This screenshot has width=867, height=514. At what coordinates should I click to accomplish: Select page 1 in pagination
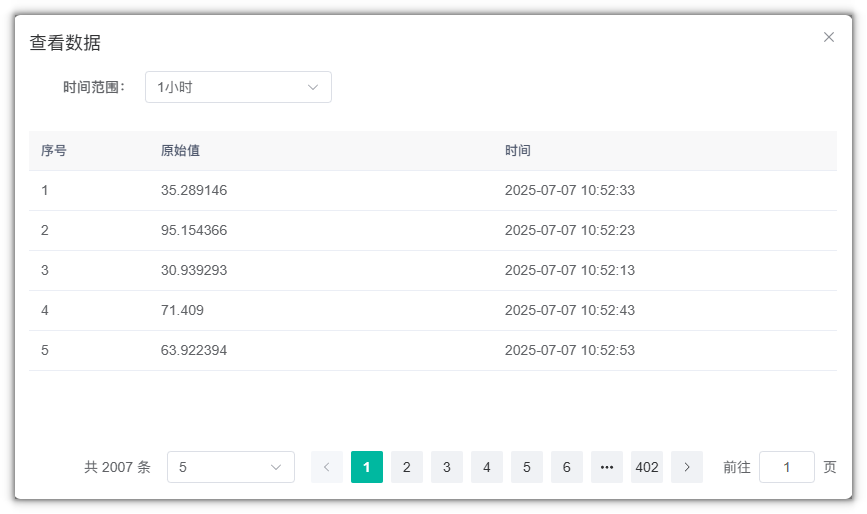click(x=367, y=467)
